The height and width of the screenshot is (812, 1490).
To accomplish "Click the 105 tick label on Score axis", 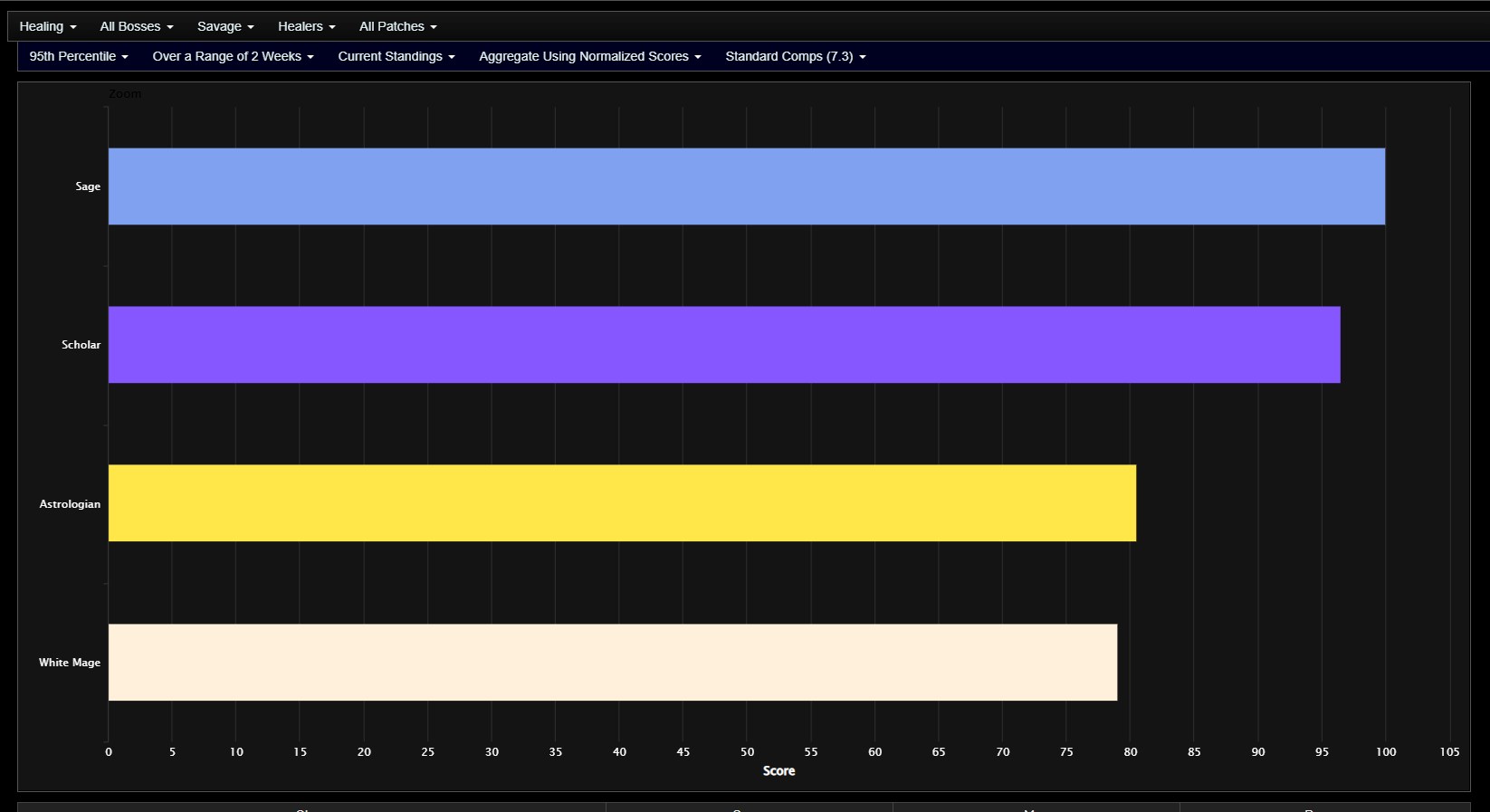I will 1449,752.
